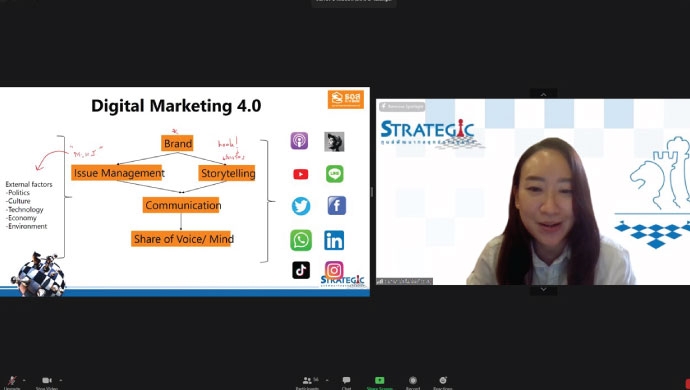Click the TikTok icon on the slide
The image size is (690, 390).
click(x=301, y=270)
